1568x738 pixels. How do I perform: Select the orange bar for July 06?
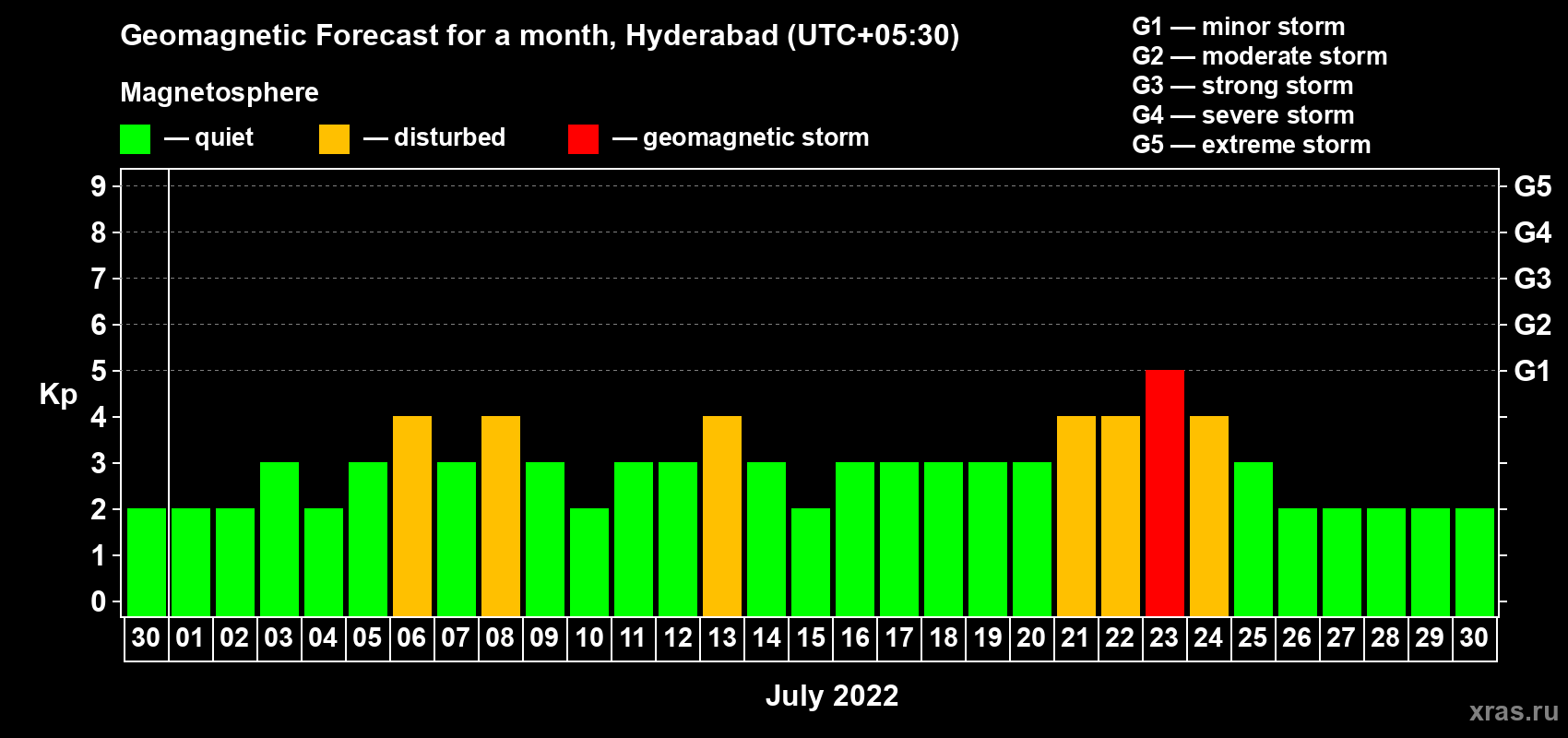click(412, 516)
